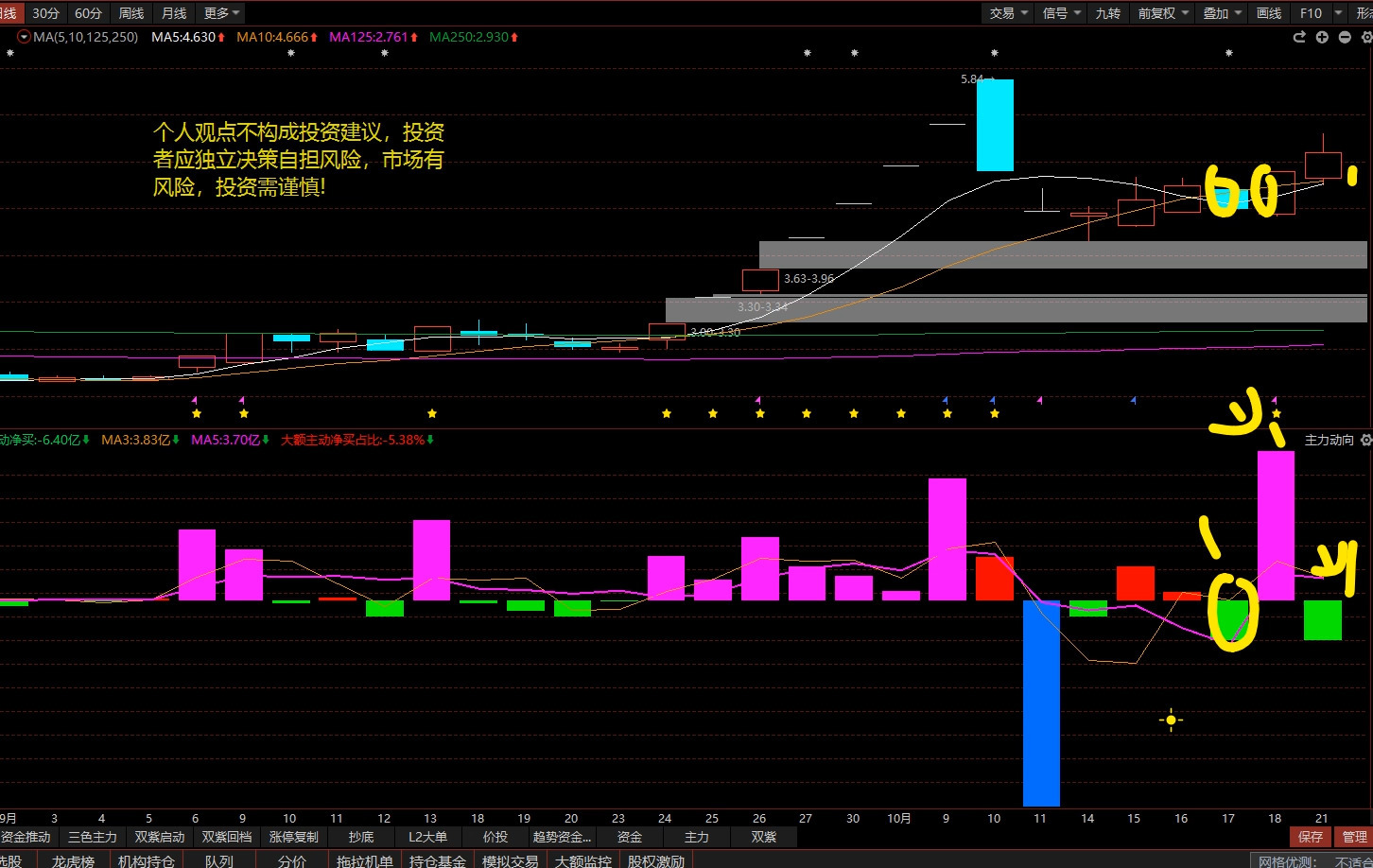The image size is (1373, 868).
Task: Open 拖拉机单 bottom tab
Action: tap(365, 860)
